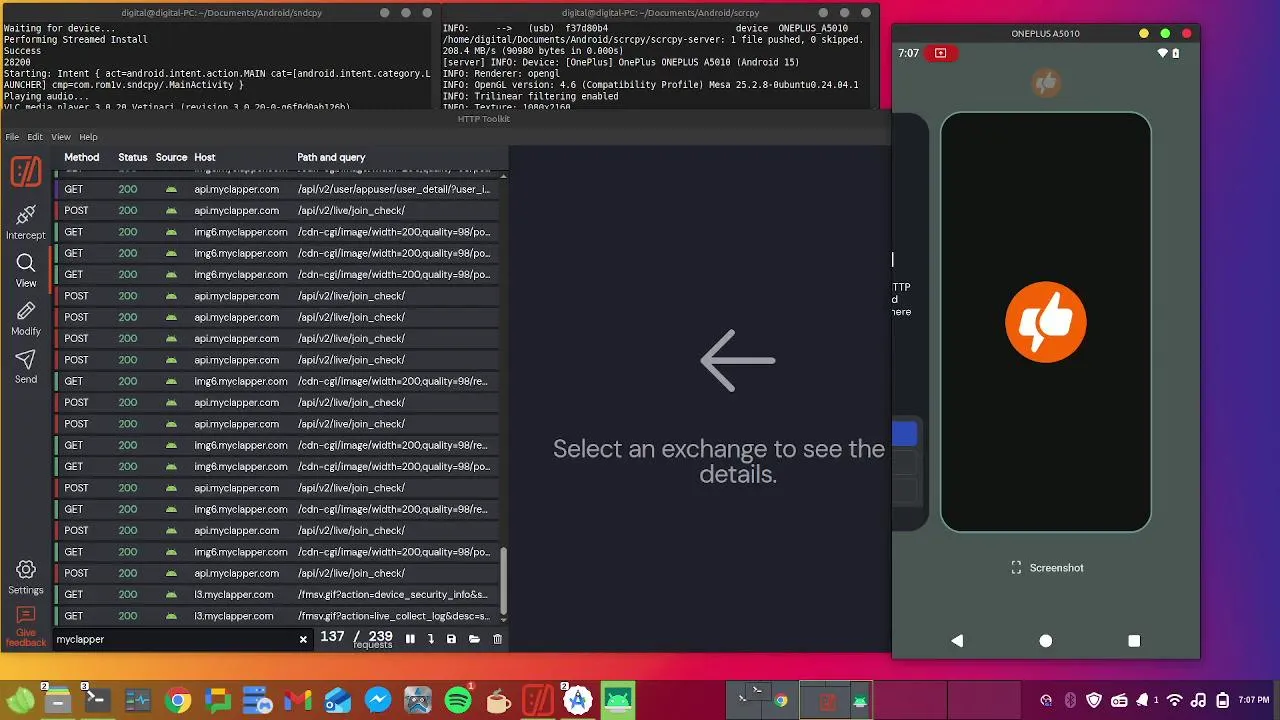Image resolution: width=1280 pixels, height=720 pixels.
Task: Clear all requests with the trash icon
Action: [497, 639]
